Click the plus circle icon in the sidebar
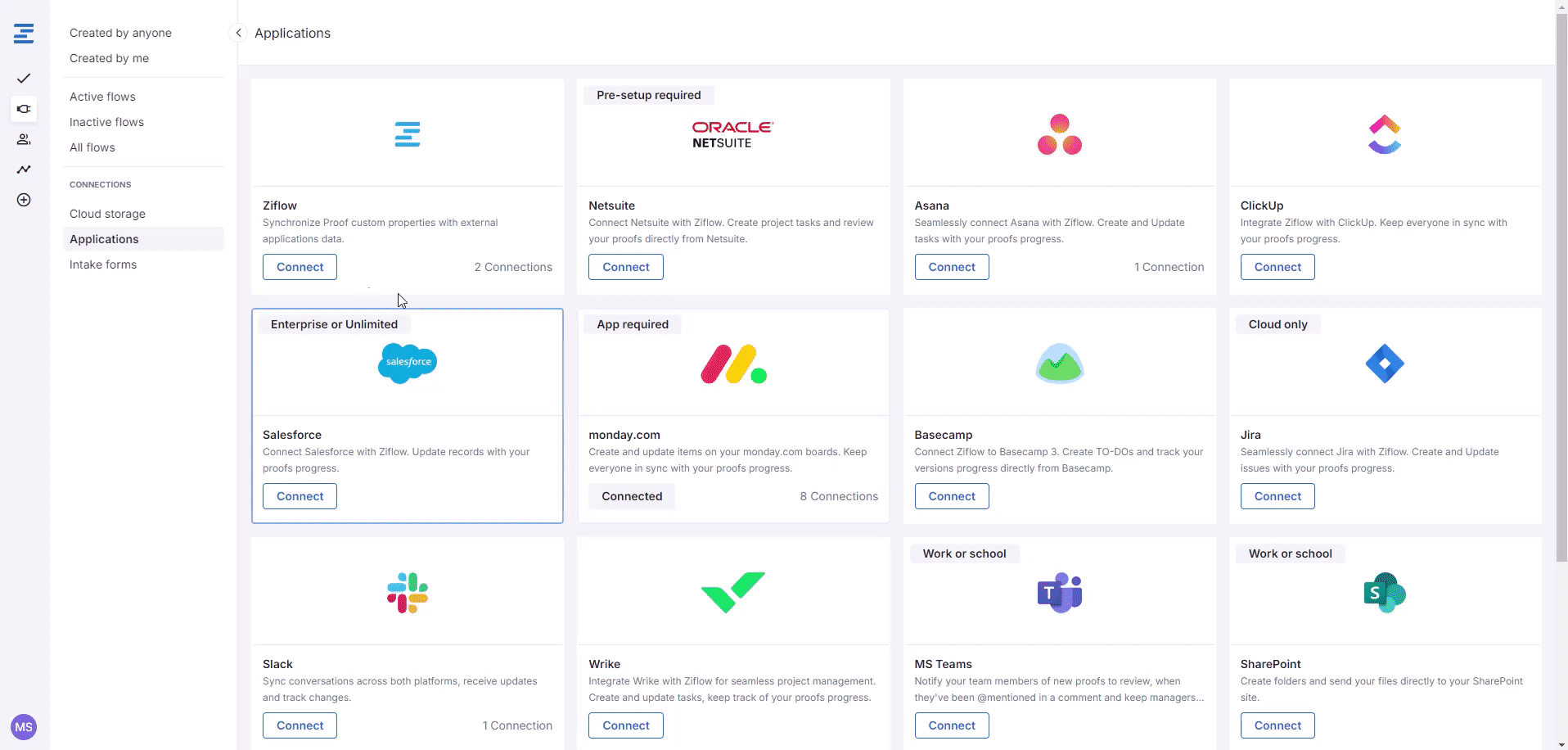The height and width of the screenshot is (750, 1568). click(24, 200)
